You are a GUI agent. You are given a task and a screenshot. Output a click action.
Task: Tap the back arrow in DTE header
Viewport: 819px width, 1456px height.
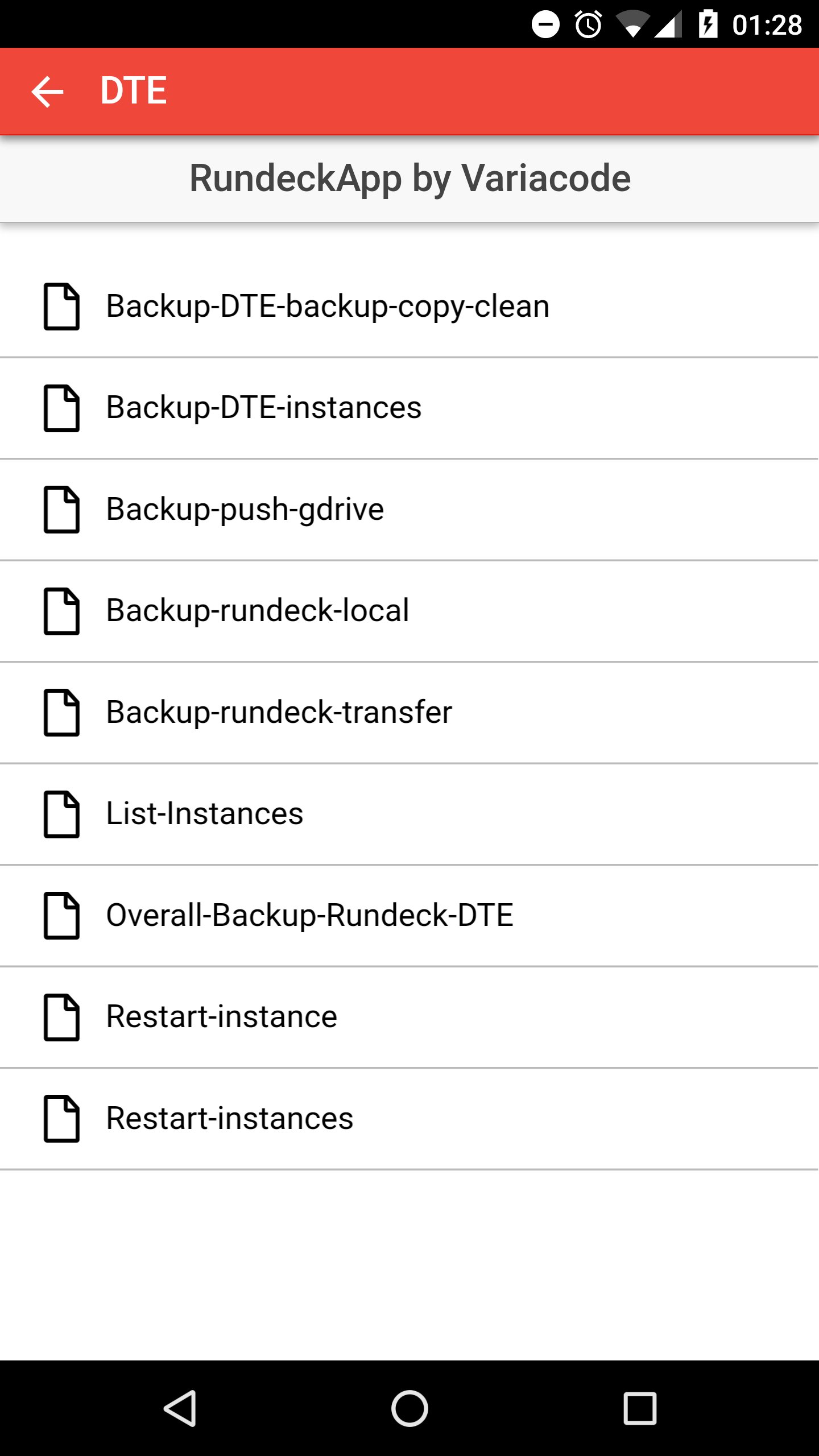[47, 91]
